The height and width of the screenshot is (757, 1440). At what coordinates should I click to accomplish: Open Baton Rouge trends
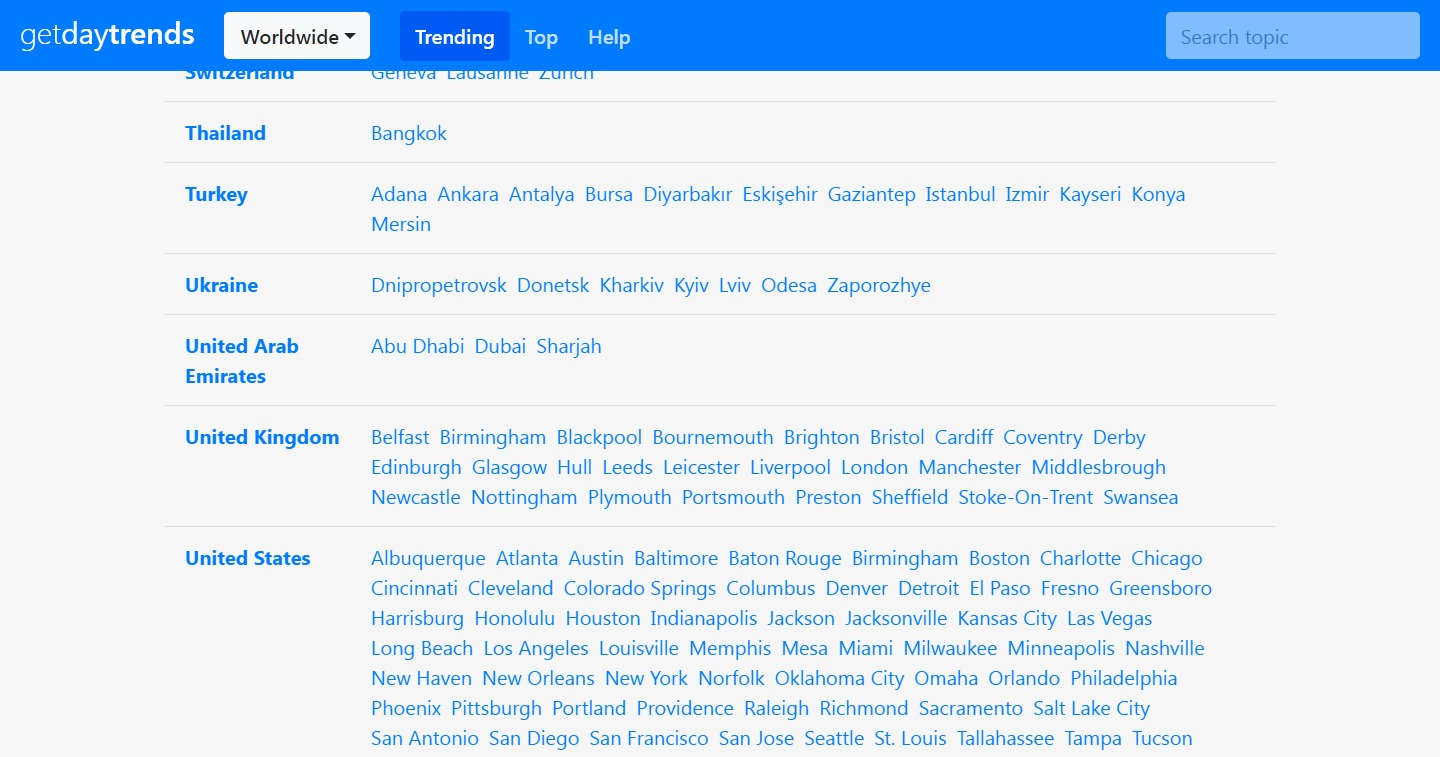(785, 558)
